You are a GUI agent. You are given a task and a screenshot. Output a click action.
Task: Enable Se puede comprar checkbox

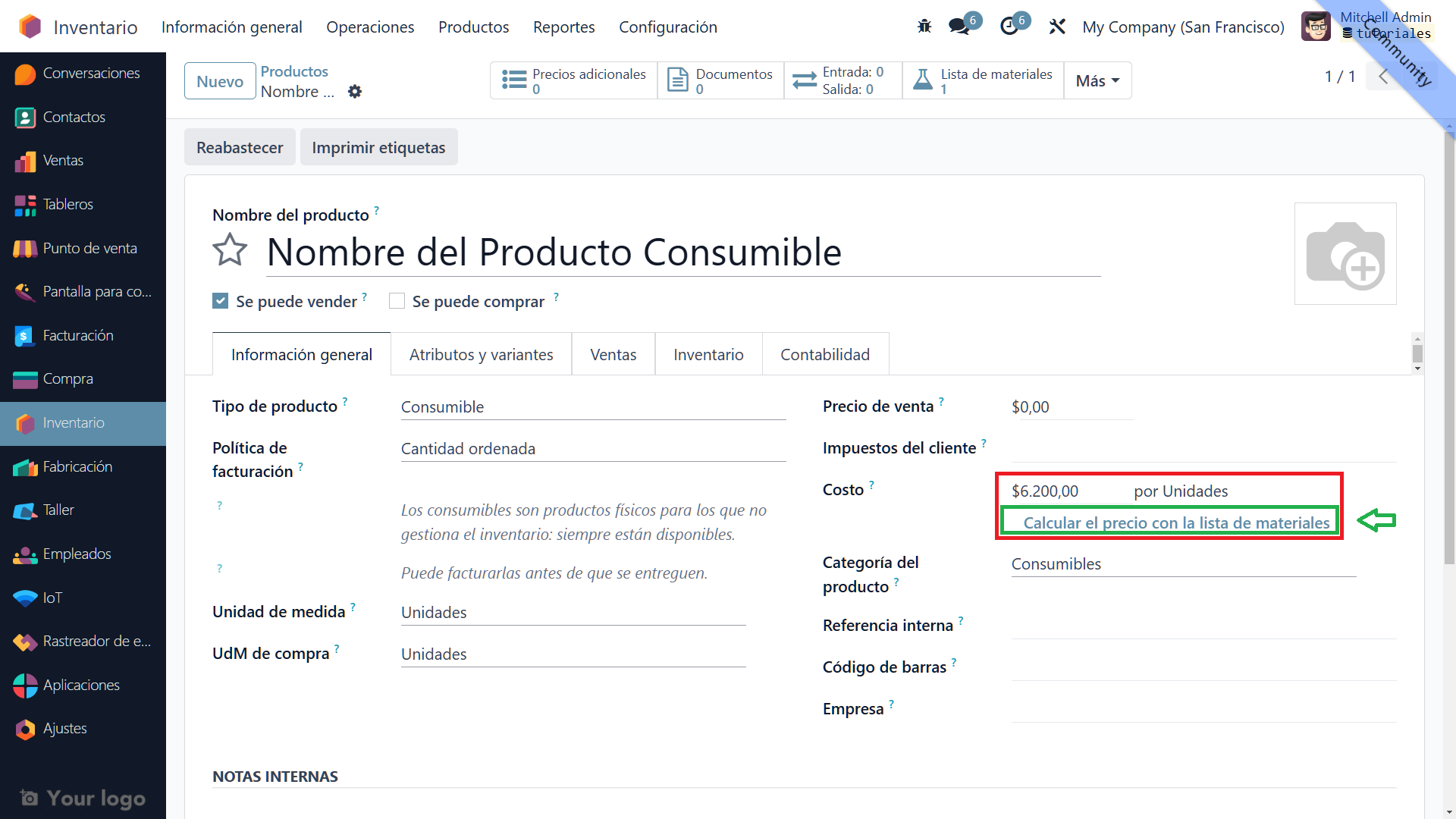coord(397,301)
